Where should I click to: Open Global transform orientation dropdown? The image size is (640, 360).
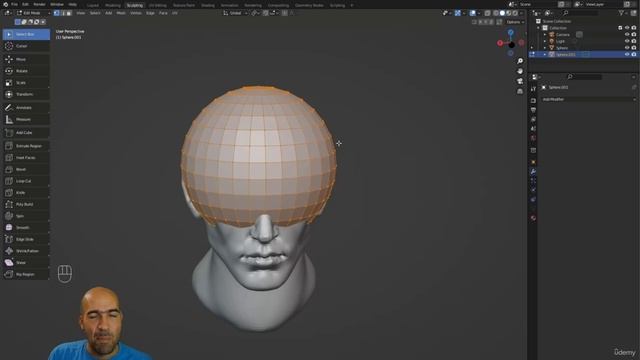236,13
